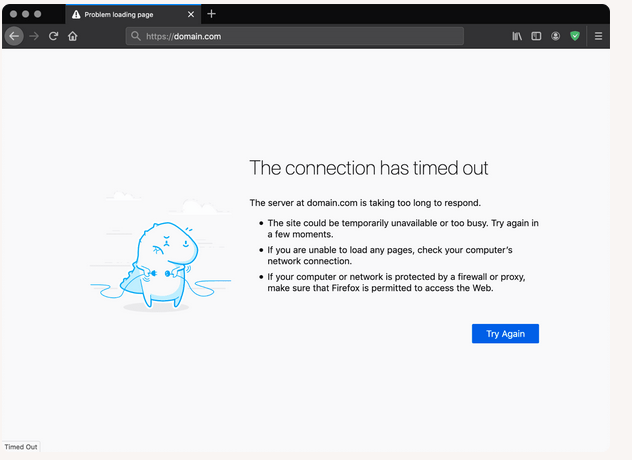The image size is (632, 460).
Task: Click the maximize window button
Action: click(37, 14)
